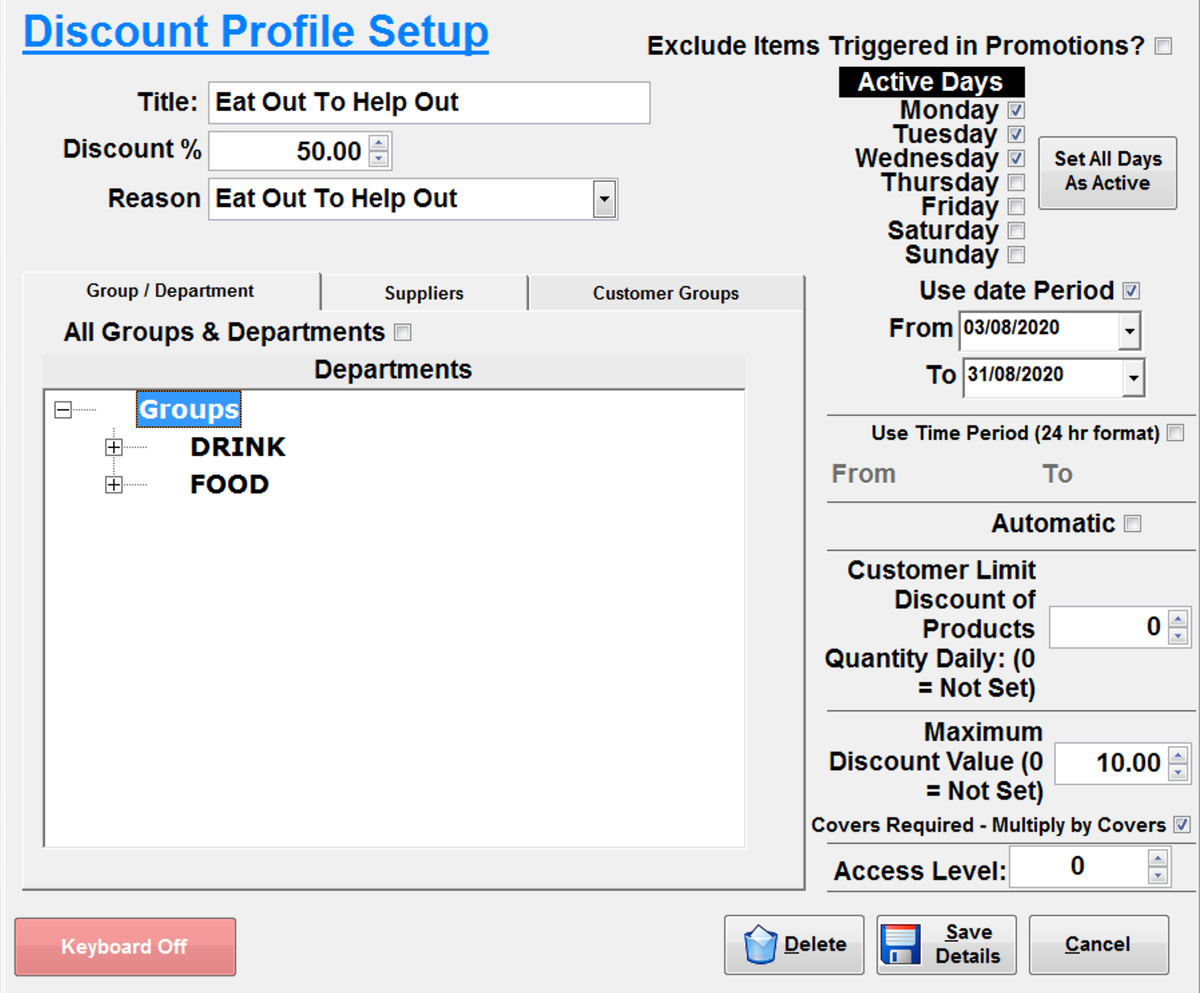Expand the DRINK group node
The image size is (1200, 993).
pos(114,447)
